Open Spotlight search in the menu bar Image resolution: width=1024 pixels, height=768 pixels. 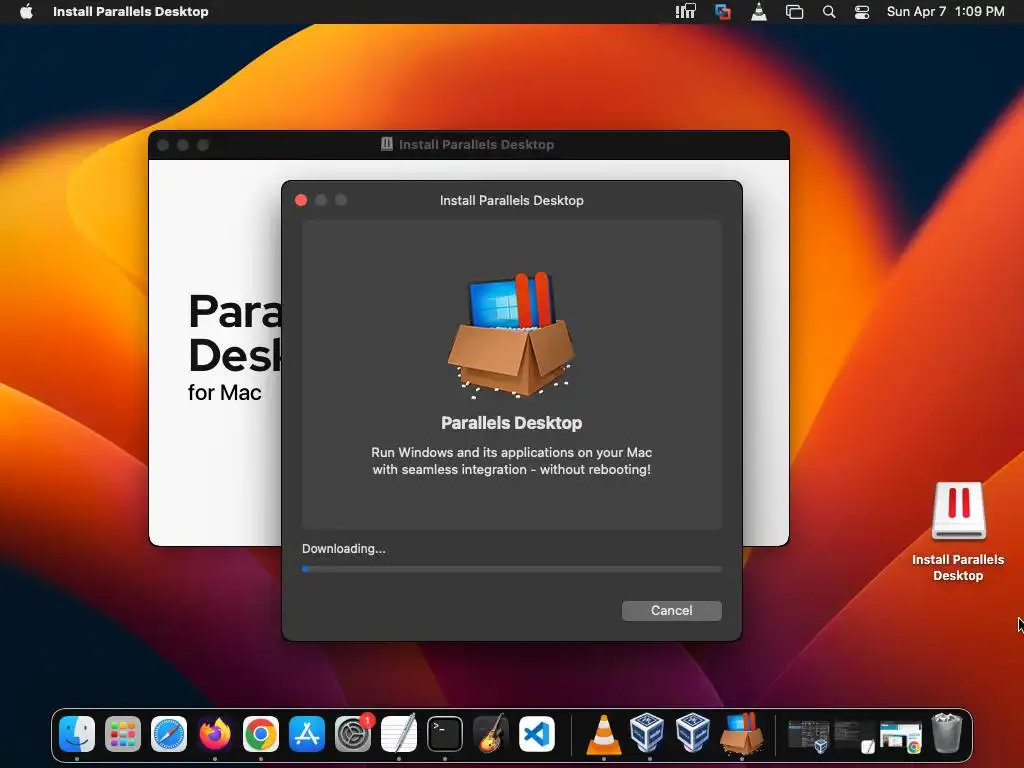tap(829, 11)
